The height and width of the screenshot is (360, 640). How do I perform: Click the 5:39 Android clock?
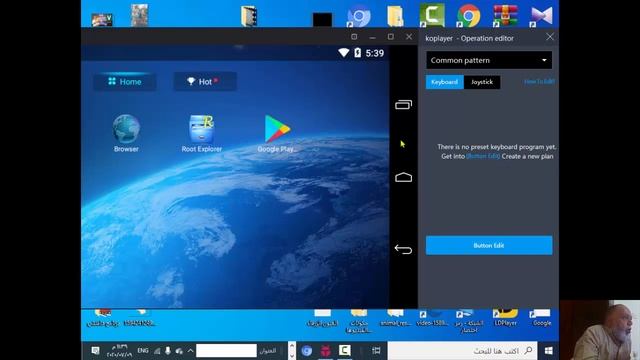375,53
